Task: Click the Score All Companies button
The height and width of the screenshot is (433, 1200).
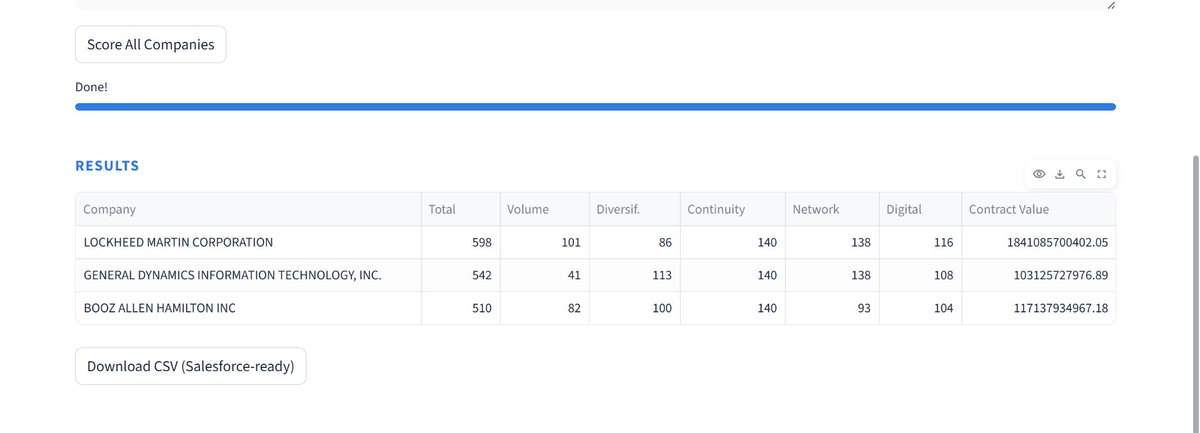Action: click(151, 45)
